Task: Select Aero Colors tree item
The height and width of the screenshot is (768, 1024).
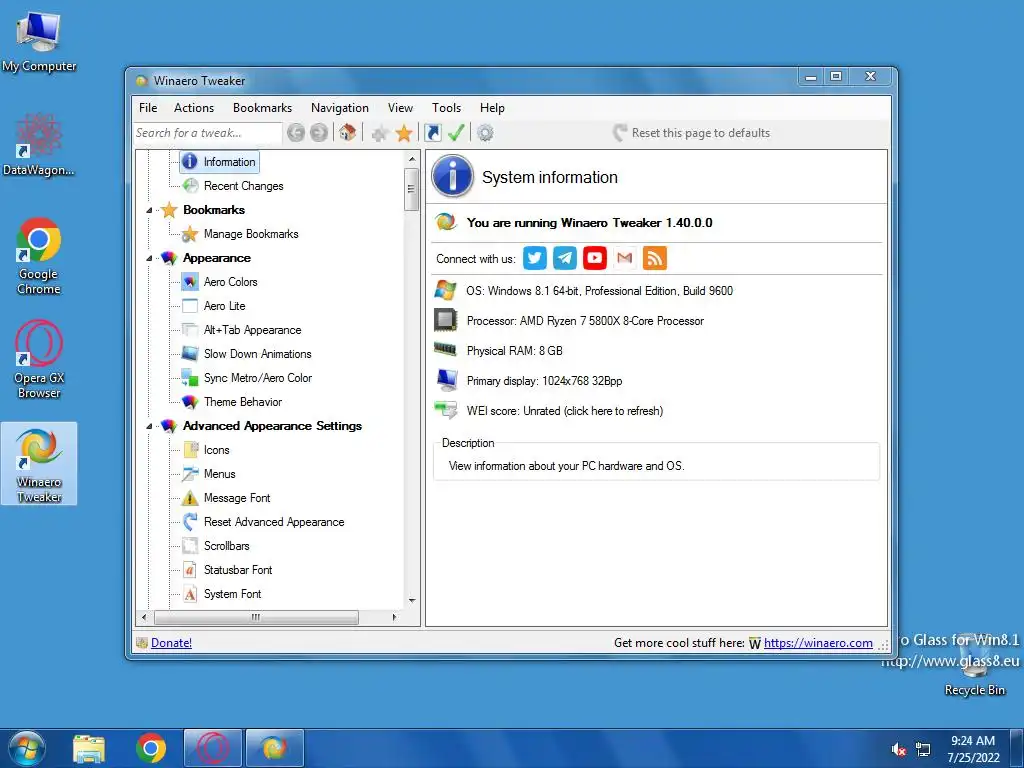Action: (x=231, y=282)
